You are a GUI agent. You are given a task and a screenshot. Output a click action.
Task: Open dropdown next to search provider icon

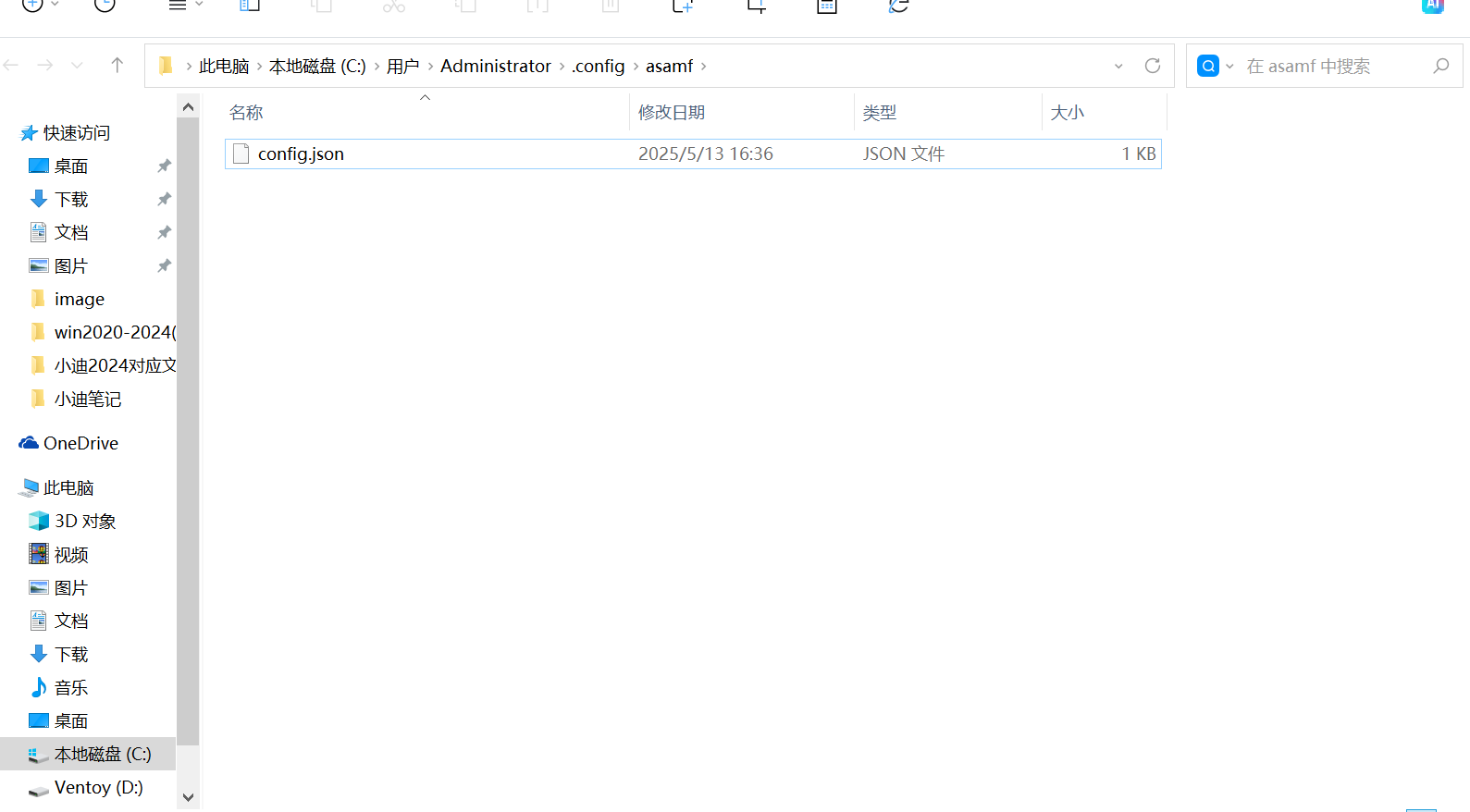1229,67
